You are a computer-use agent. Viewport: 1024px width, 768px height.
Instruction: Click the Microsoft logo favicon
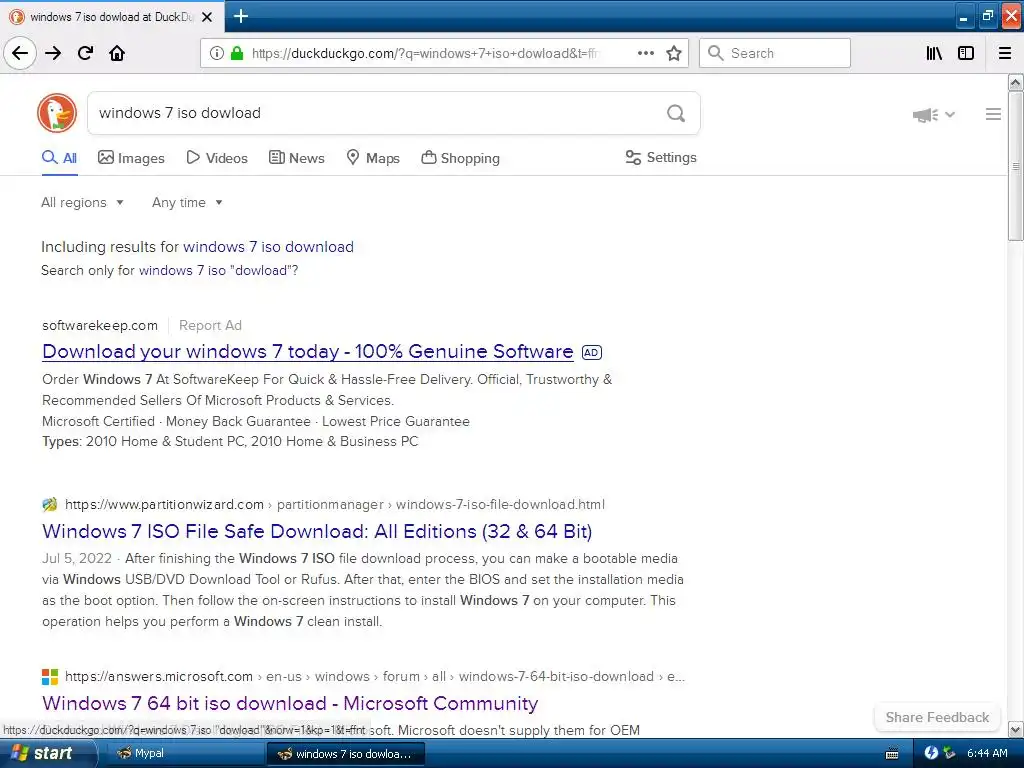point(50,677)
